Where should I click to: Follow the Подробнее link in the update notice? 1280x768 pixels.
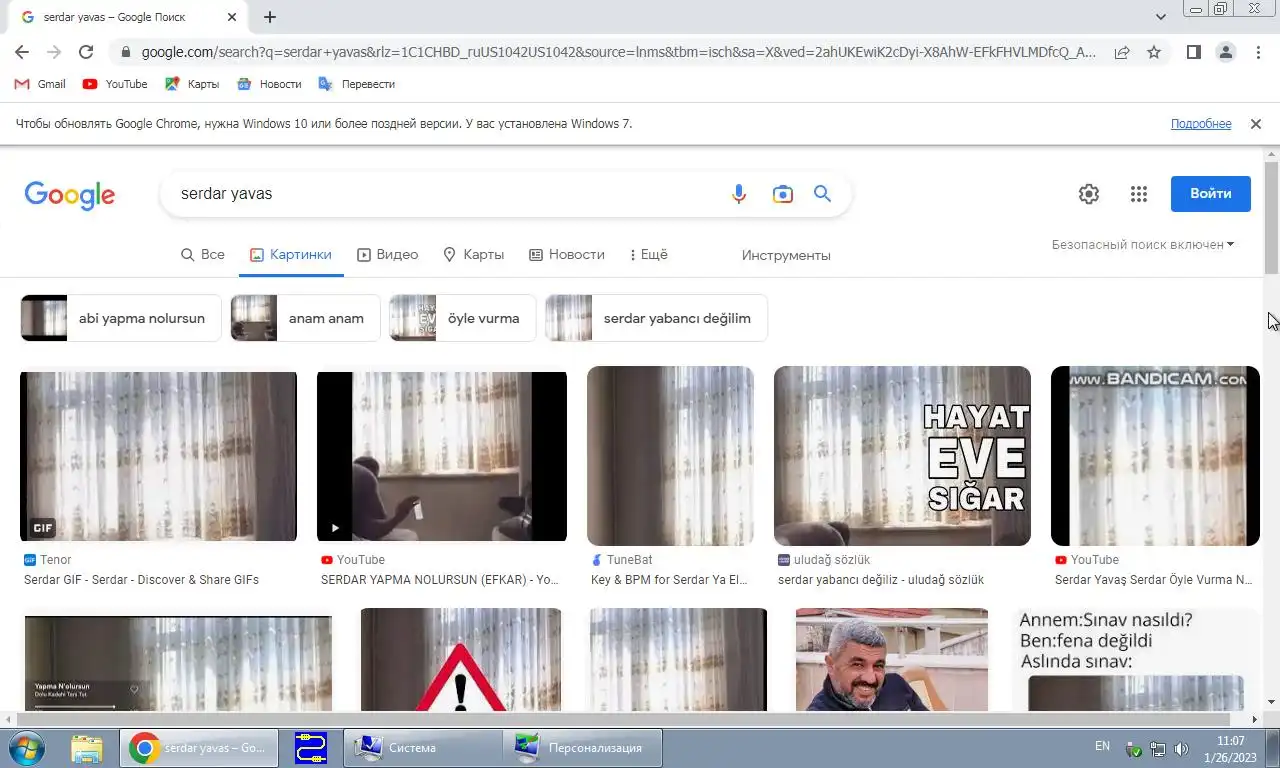1201,124
